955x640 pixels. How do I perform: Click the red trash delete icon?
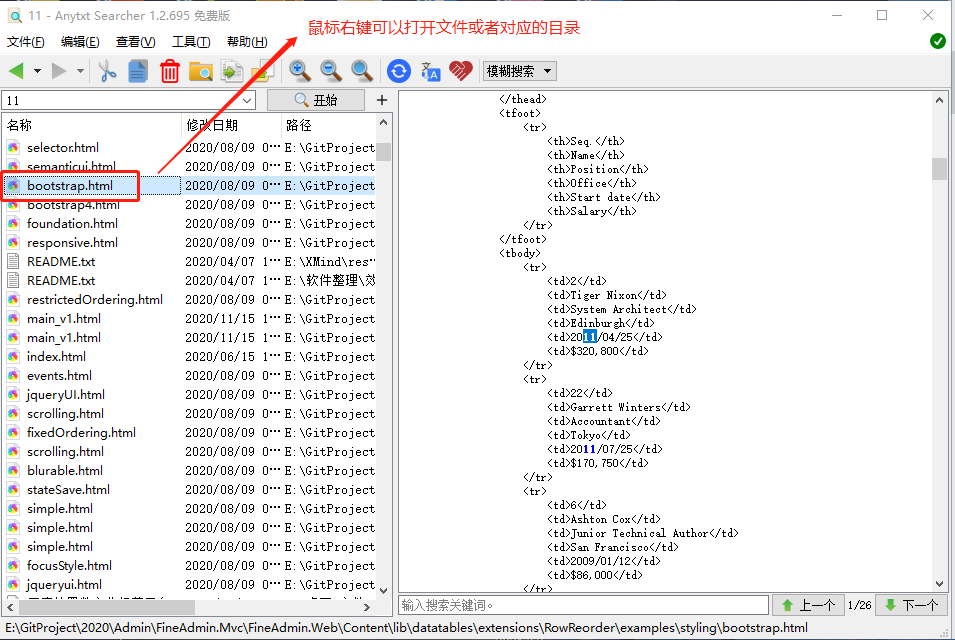pos(170,71)
